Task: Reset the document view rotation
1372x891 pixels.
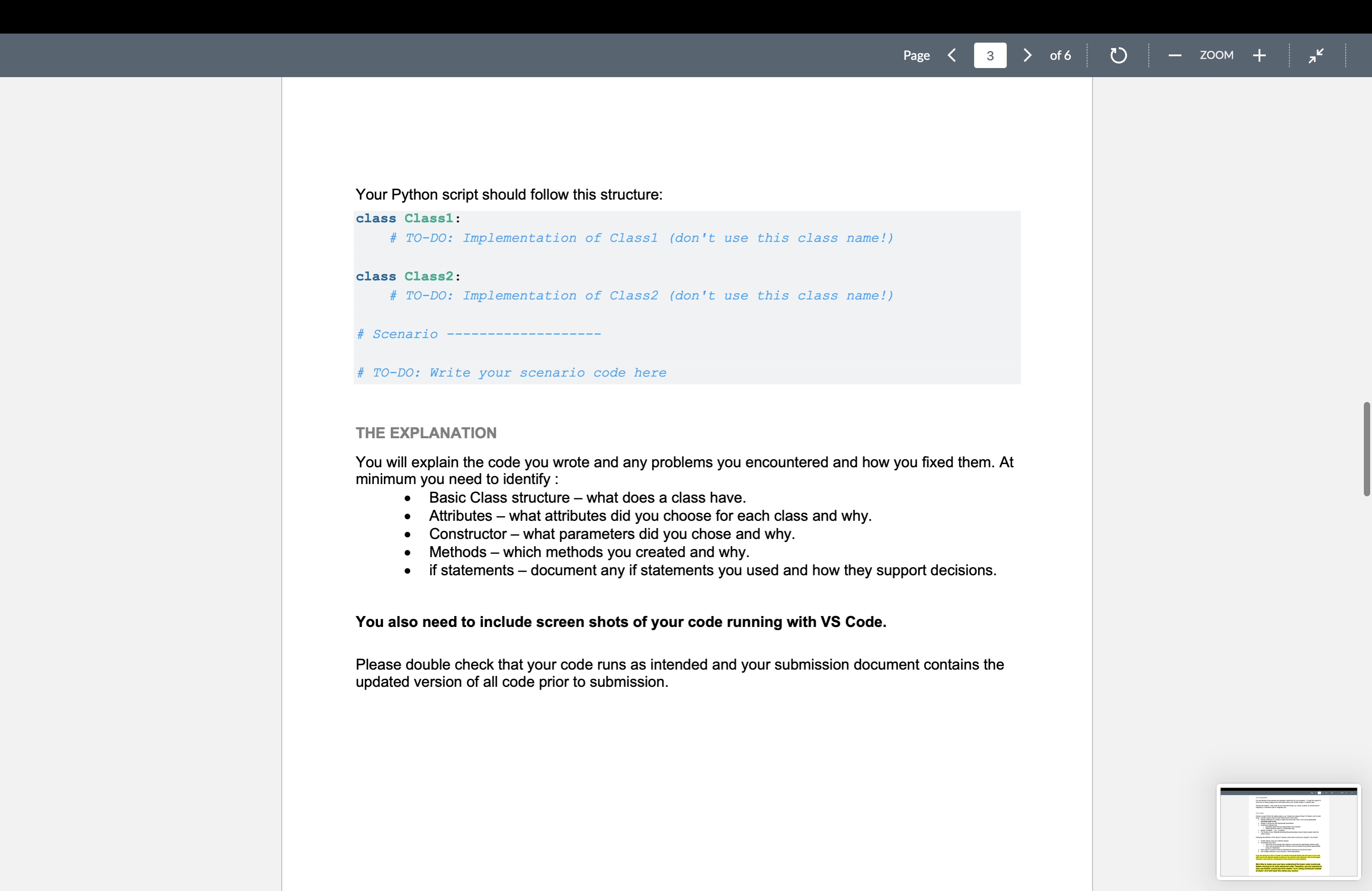Action: [1118, 55]
